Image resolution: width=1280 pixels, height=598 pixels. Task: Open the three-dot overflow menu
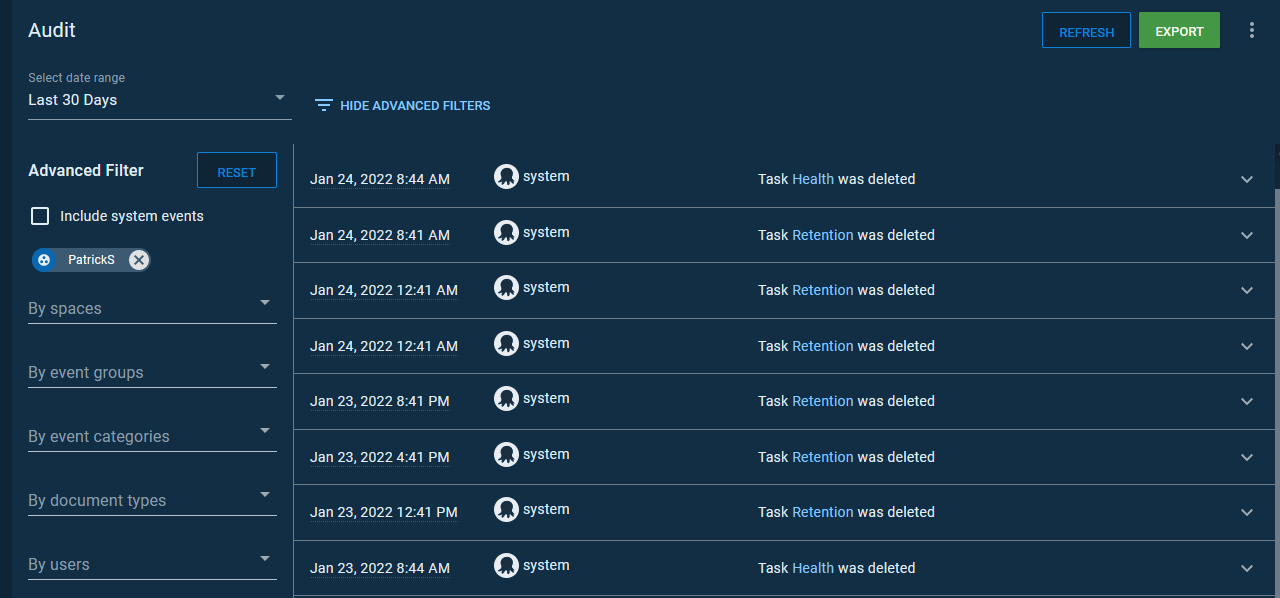[x=1251, y=31]
